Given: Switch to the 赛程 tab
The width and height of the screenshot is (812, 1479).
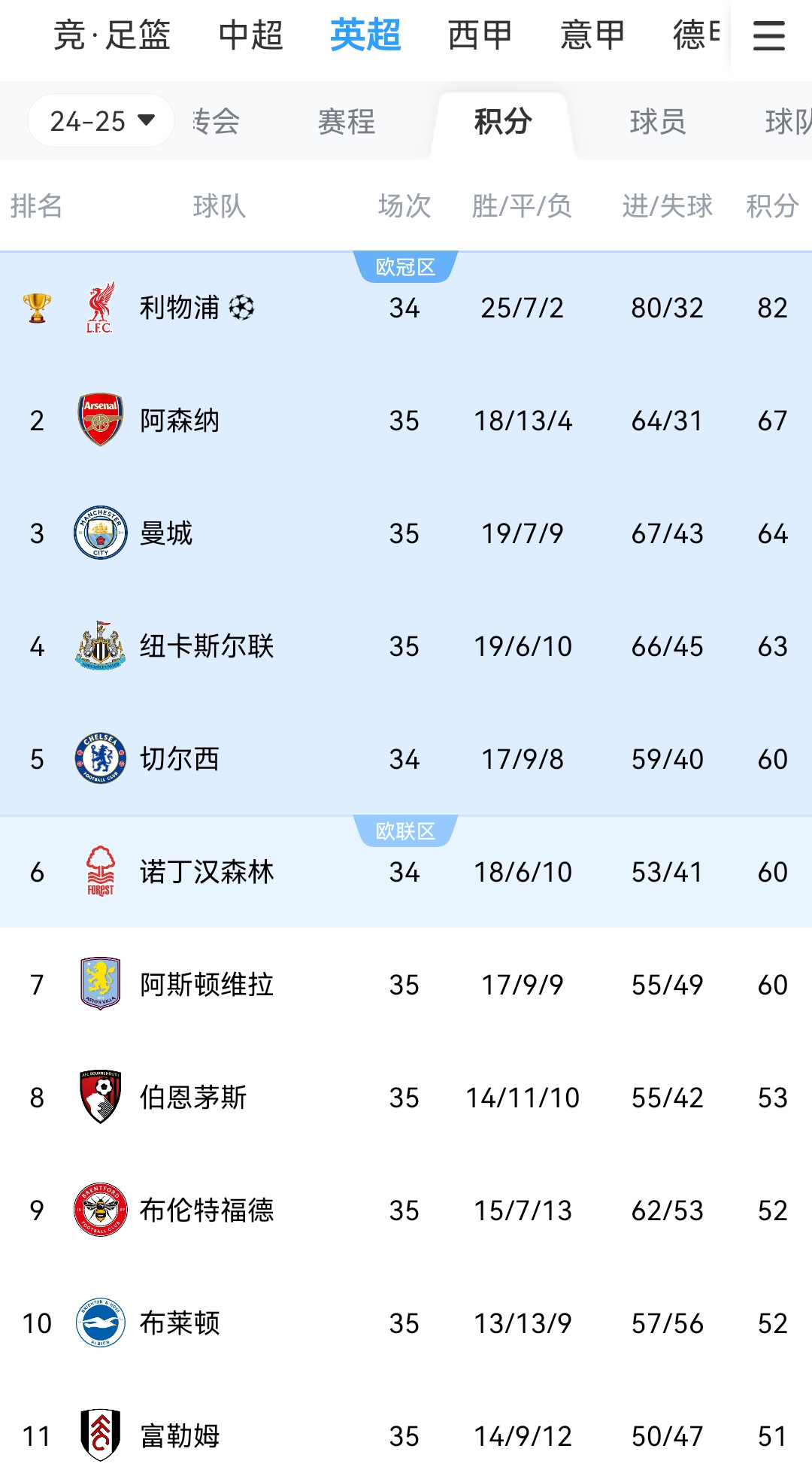Looking at the screenshot, I should [x=346, y=122].
